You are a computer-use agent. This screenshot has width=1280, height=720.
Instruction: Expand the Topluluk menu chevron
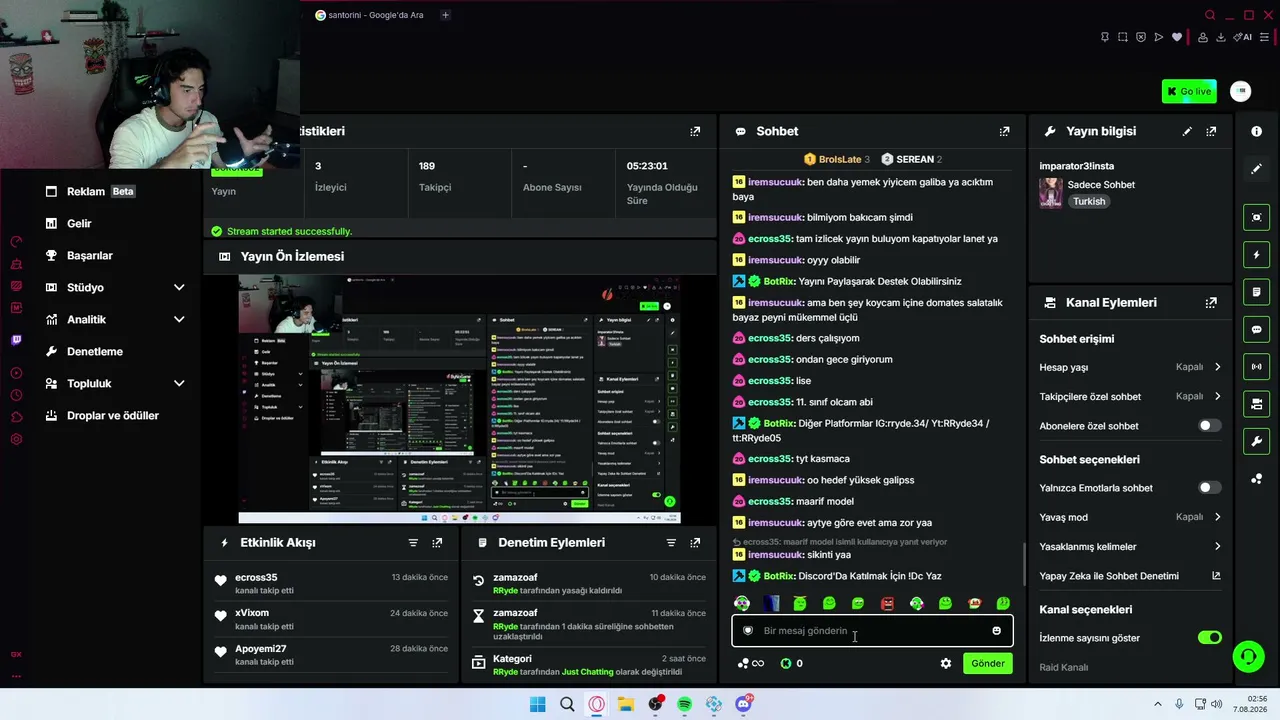click(179, 383)
